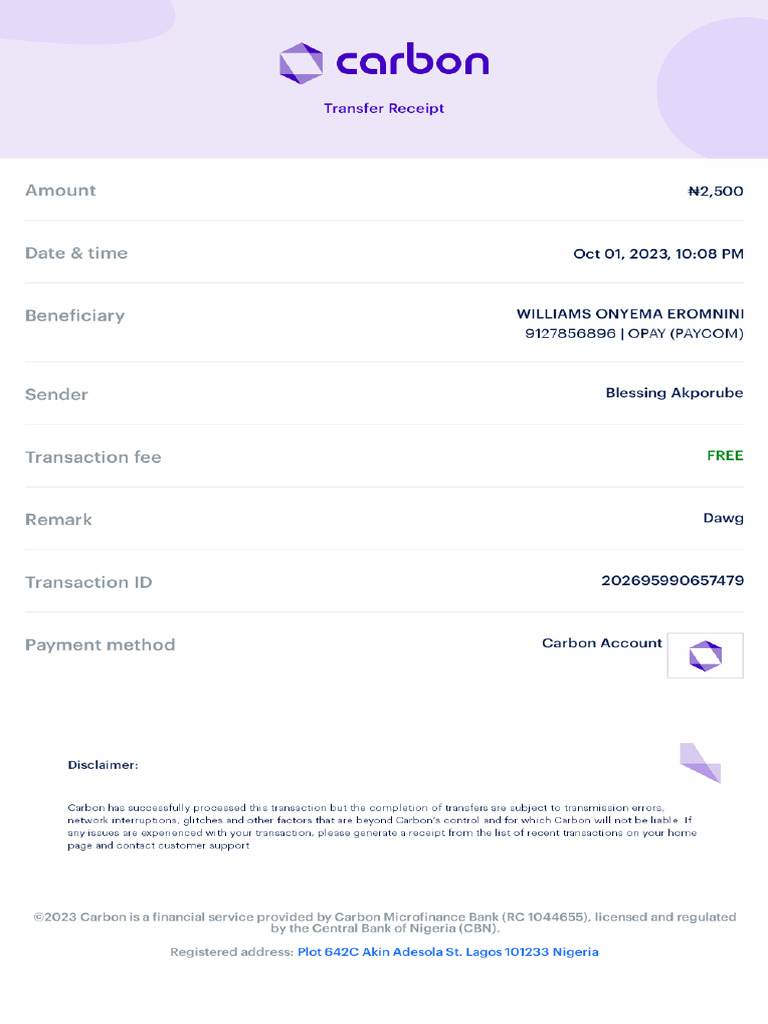The width and height of the screenshot is (768, 1024).
Task: Click the beneficiary account number and OPAY line
Action: [634, 334]
